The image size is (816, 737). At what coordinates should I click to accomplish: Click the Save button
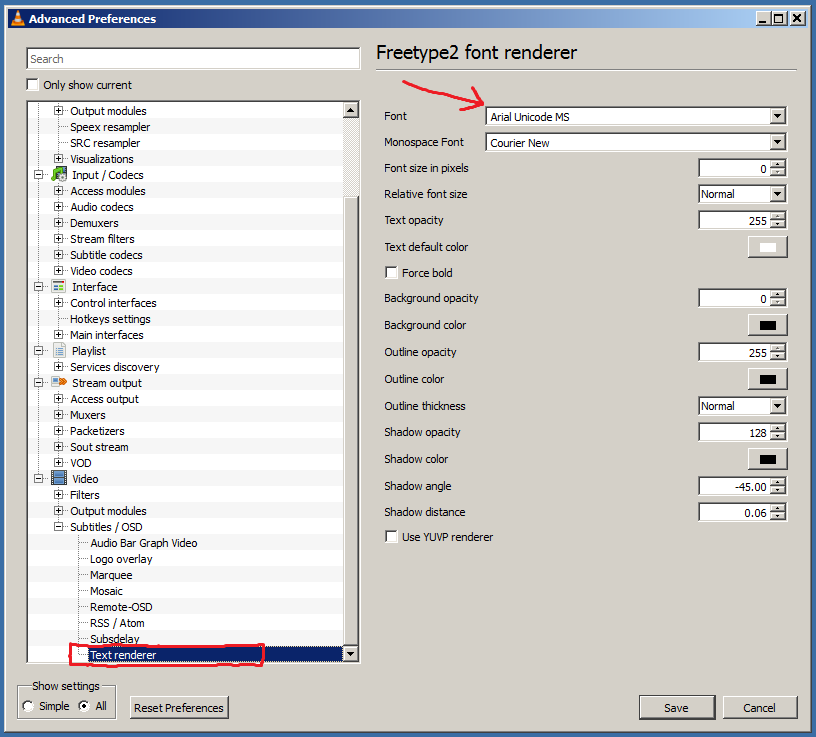click(x=676, y=707)
